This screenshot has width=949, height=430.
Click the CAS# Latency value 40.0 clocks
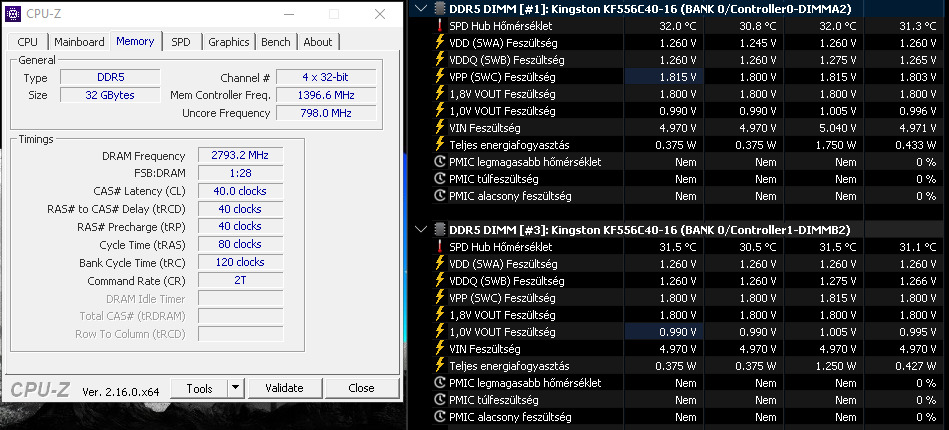pyautogui.click(x=240, y=191)
